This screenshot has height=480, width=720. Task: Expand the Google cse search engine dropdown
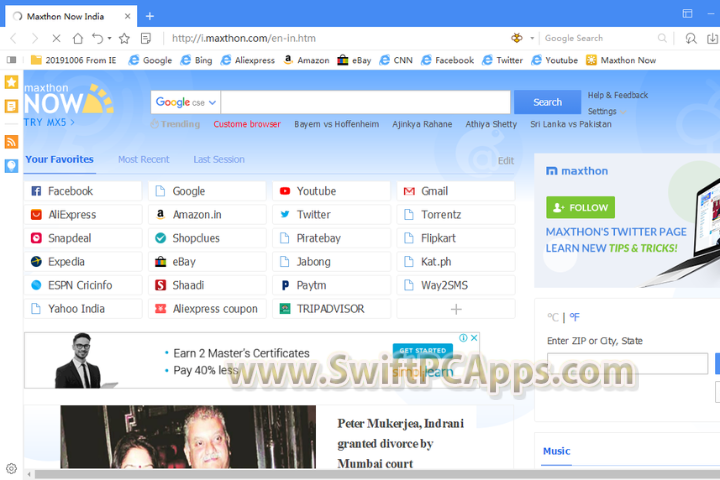click(x=186, y=102)
